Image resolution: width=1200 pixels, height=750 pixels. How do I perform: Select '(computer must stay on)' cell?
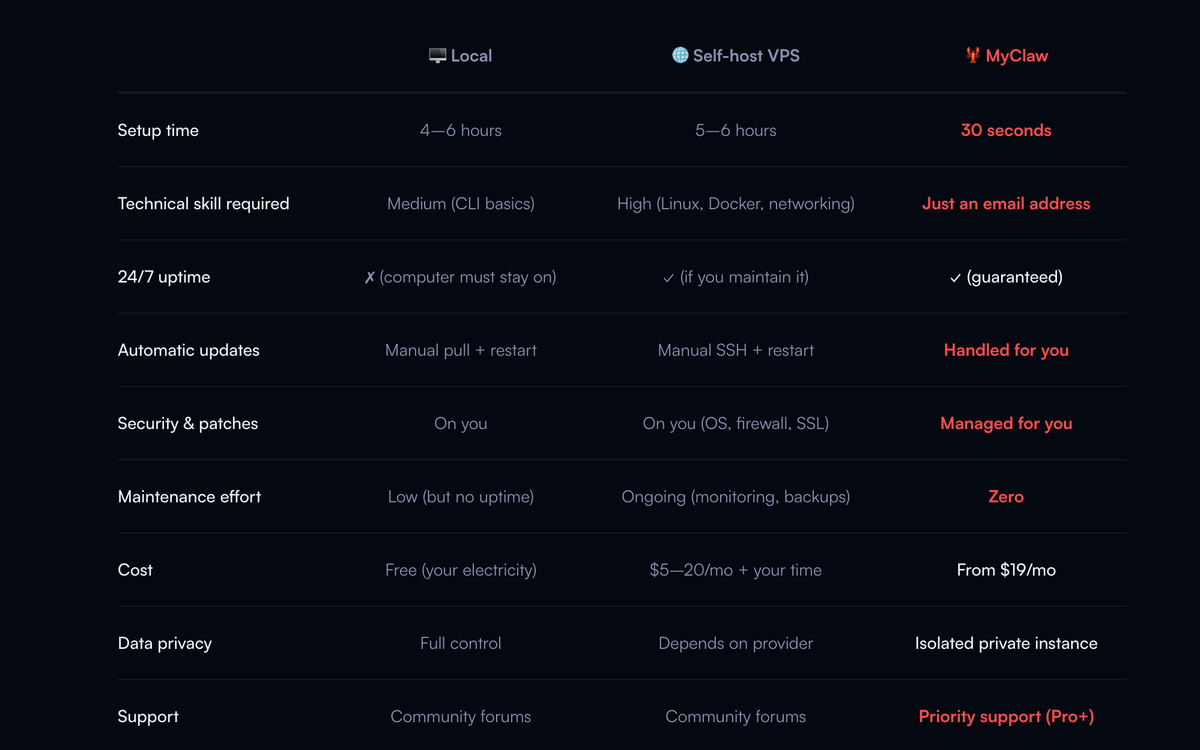461,277
